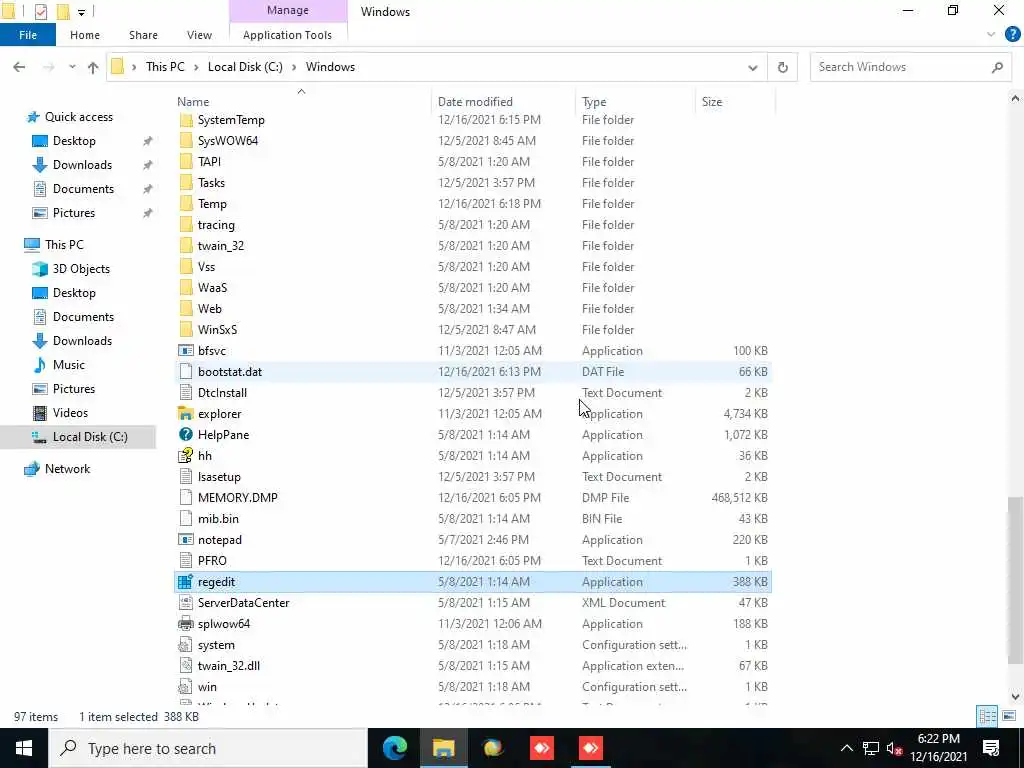Viewport: 1024px width, 768px height.
Task: Go back with the Back arrow
Action: 19,67
